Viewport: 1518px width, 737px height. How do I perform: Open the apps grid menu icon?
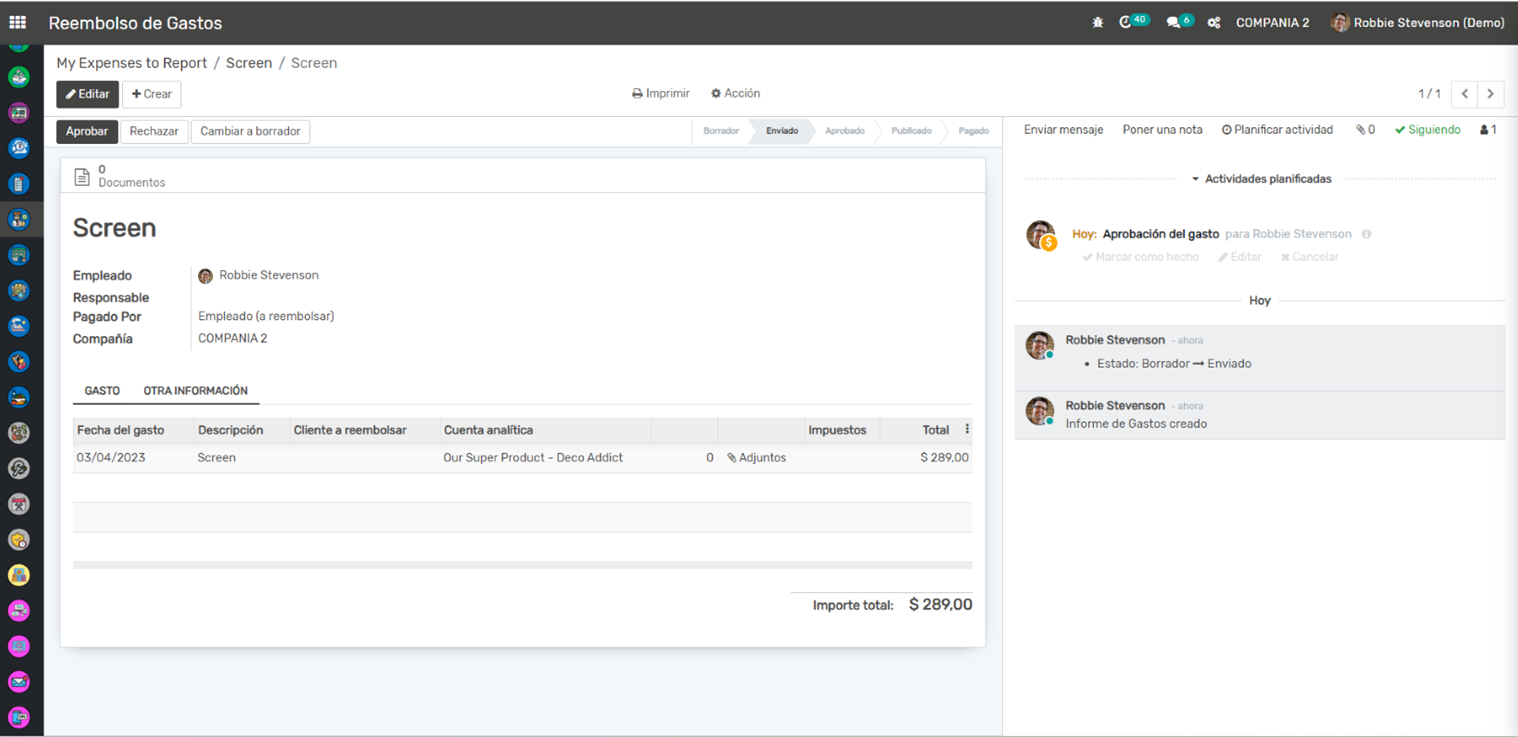point(18,22)
